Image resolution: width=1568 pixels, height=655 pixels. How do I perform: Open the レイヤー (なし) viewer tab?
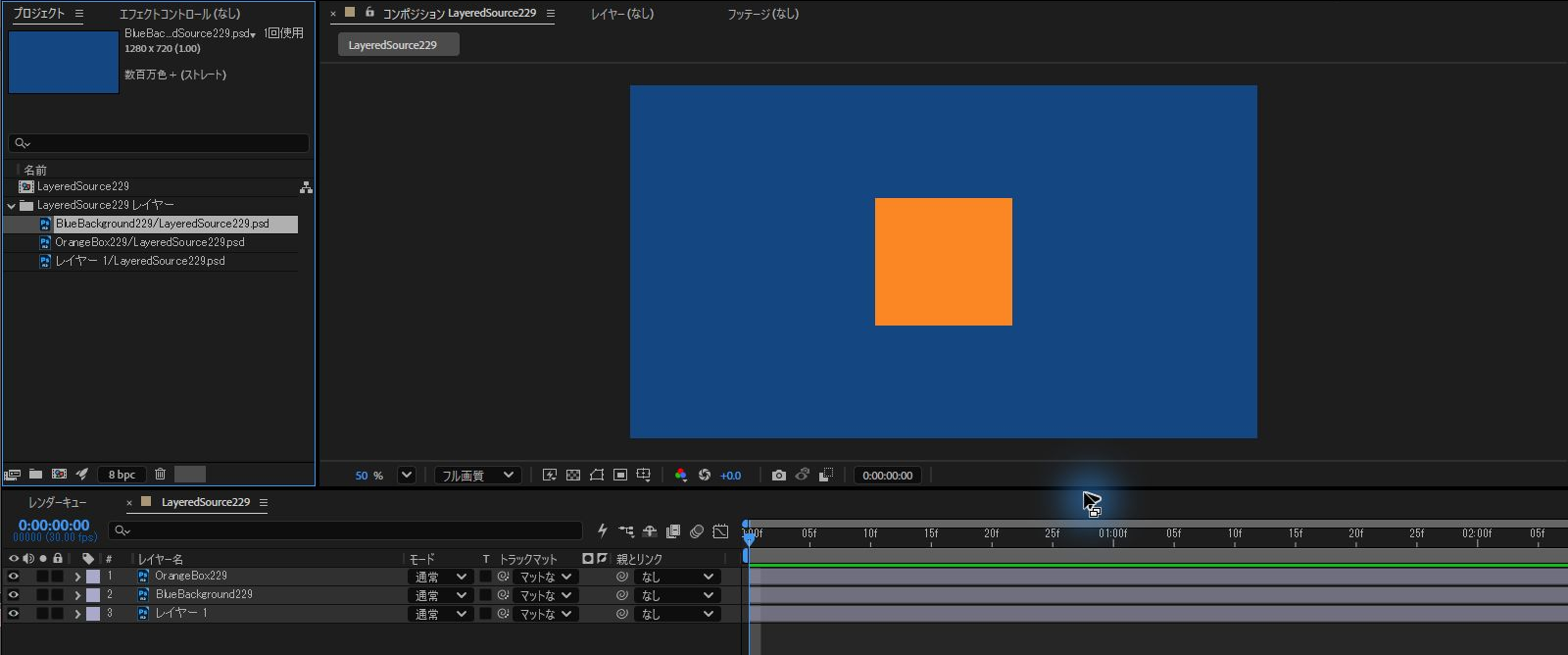pyautogui.click(x=622, y=14)
